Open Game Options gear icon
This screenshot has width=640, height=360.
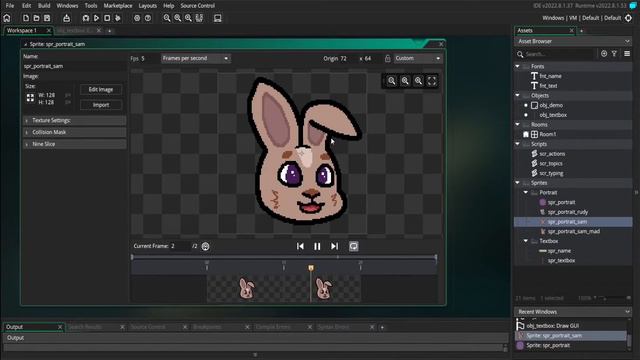137,18
